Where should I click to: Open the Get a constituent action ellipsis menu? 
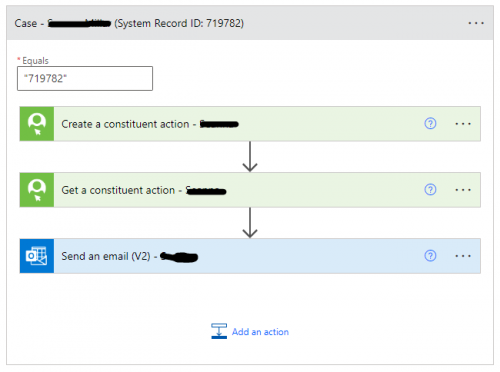pyautogui.click(x=463, y=190)
